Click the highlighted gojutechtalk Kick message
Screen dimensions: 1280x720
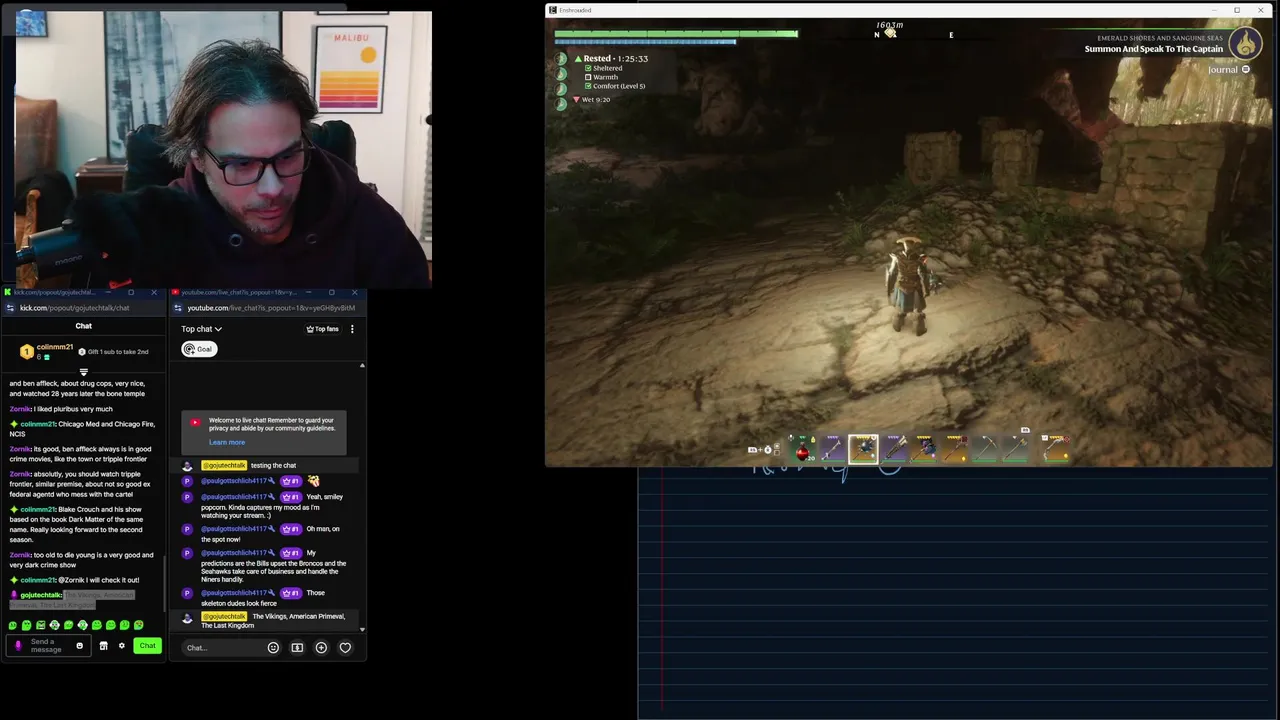tap(72, 600)
